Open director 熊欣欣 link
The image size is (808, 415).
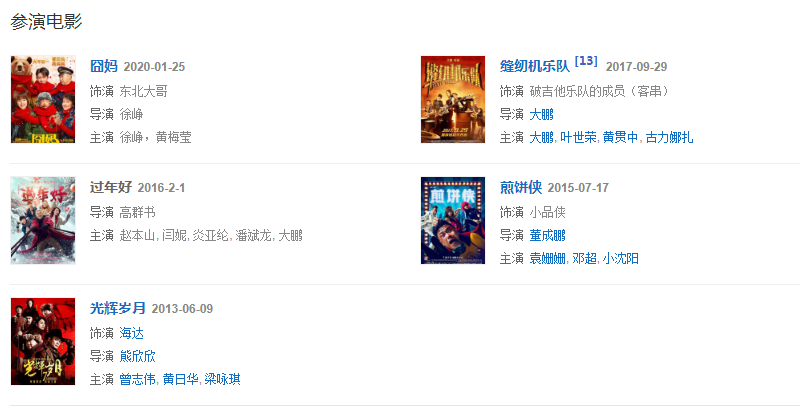[x=138, y=356]
